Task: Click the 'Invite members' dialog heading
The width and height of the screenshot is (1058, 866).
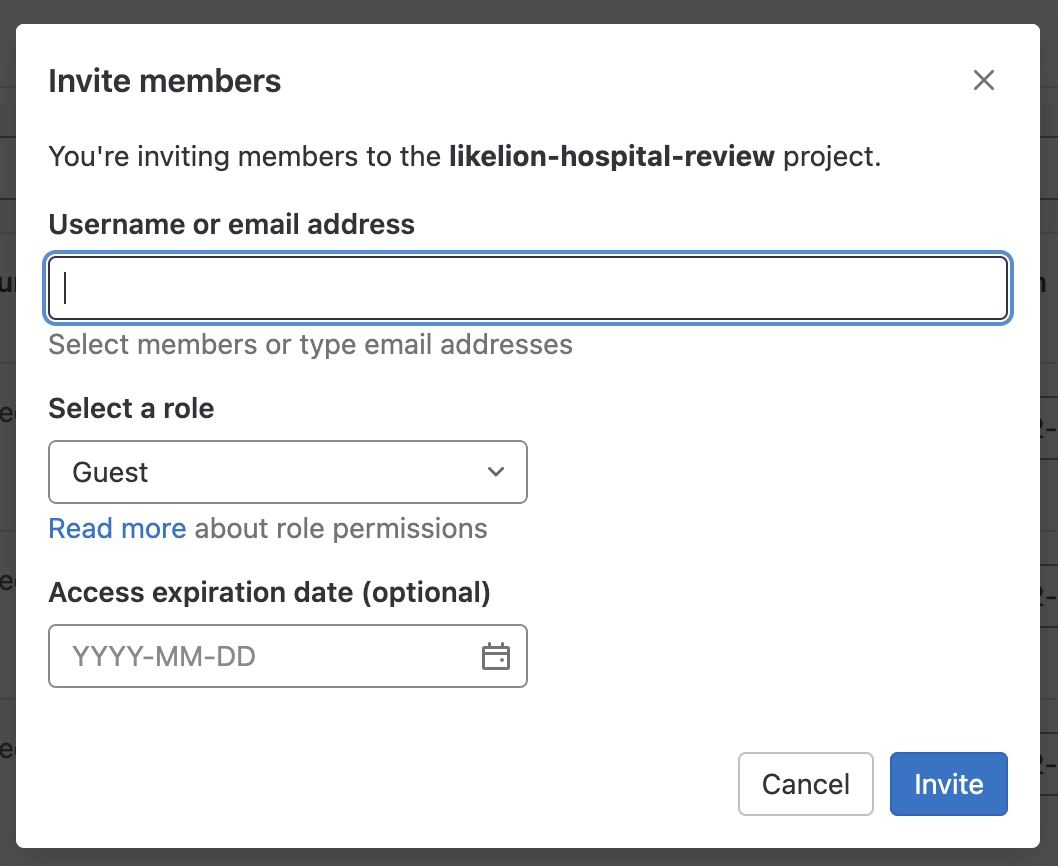Action: click(x=164, y=81)
